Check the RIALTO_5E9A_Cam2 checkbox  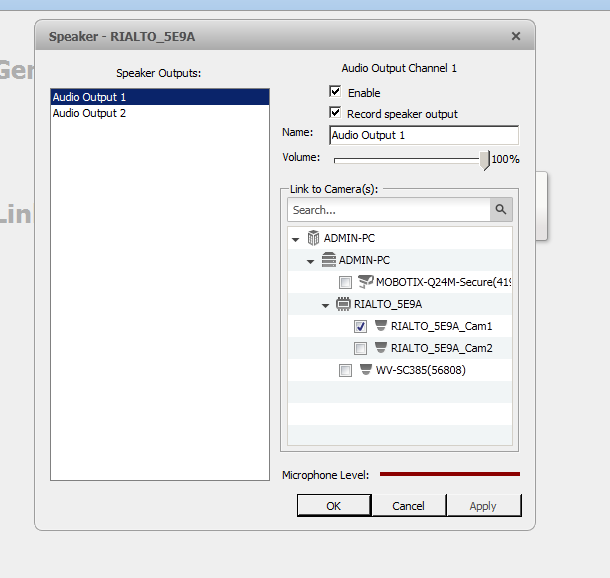(x=360, y=348)
